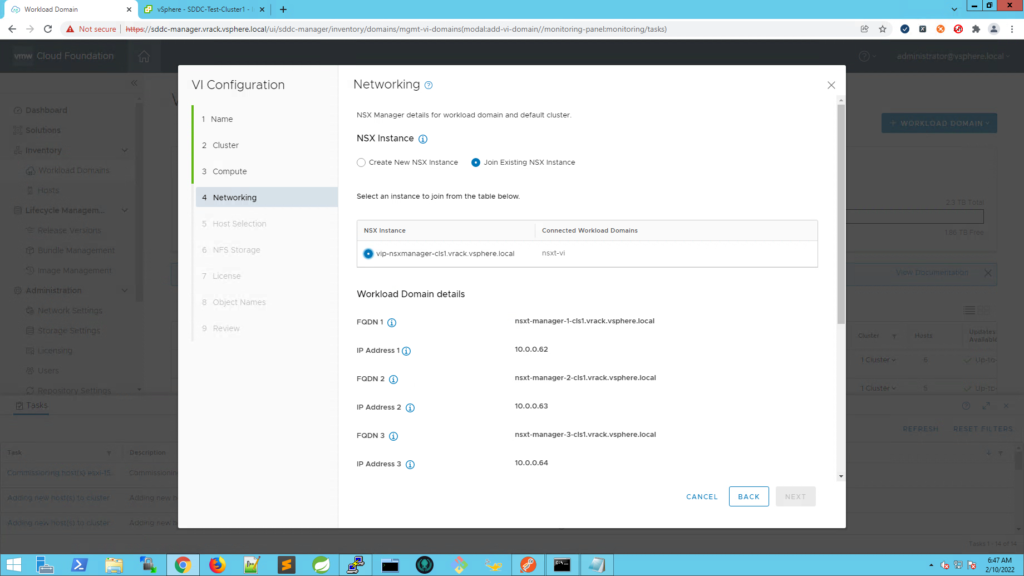Expand 1 Cluster dropdown in the 5-host row
Image resolution: width=1024 pixels, height=576 pixels.
pyautogui.click(x=878, y=389)
